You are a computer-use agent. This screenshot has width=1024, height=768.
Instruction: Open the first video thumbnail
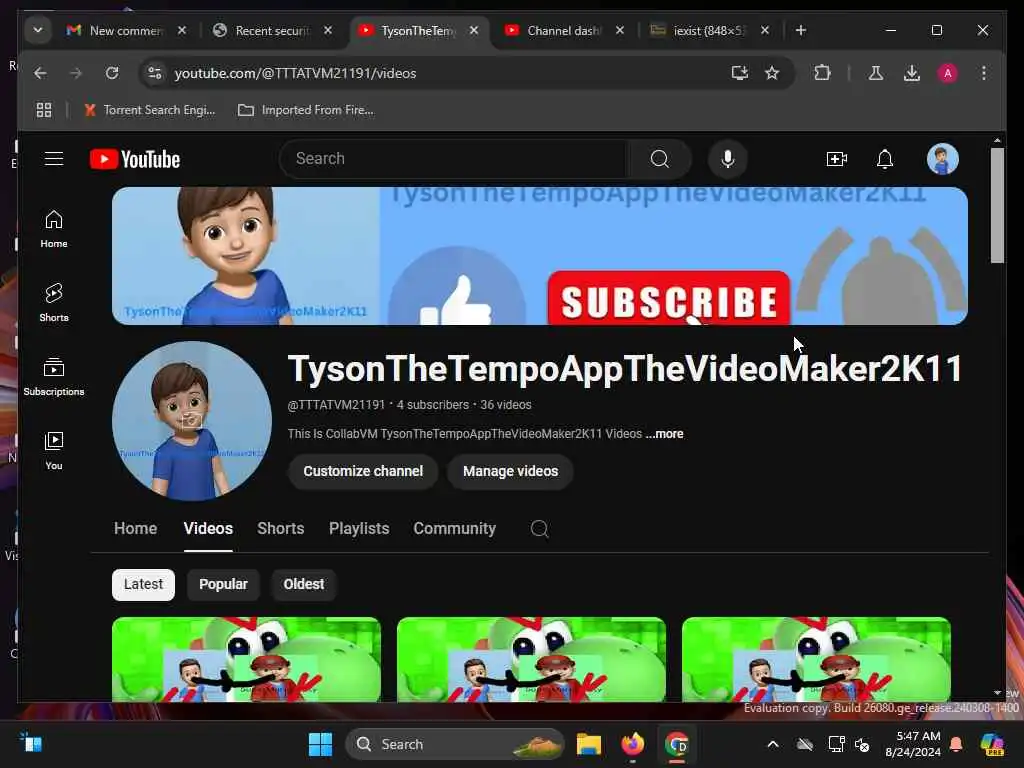pos(246,660)
